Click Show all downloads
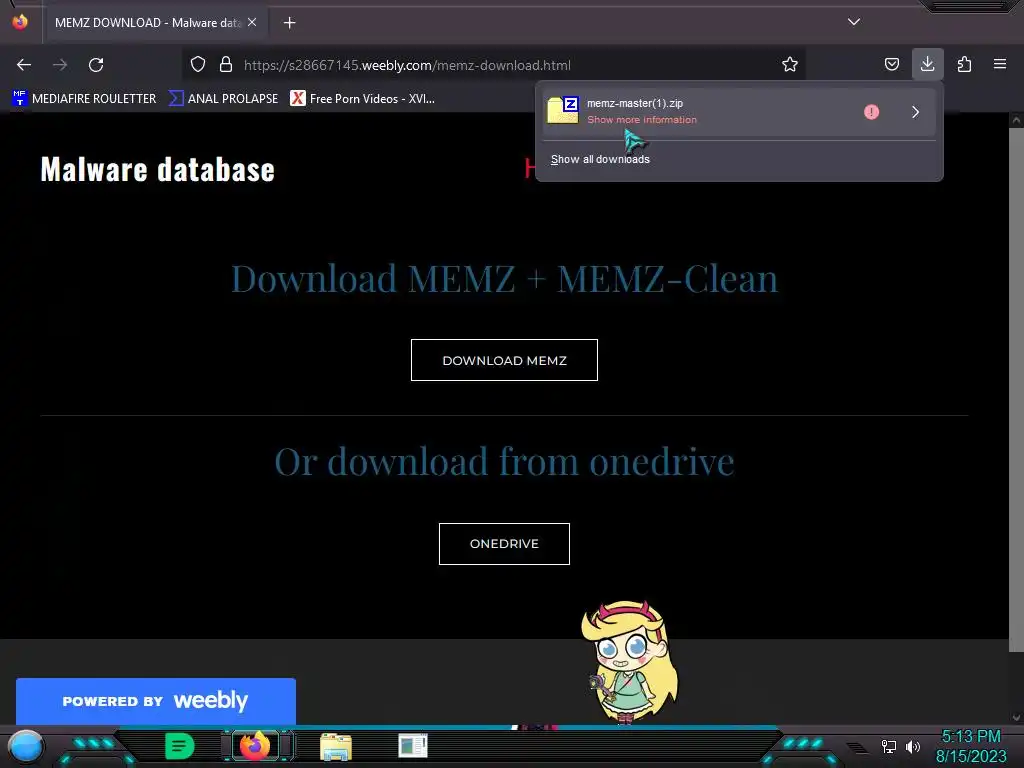This screenshot has height=768, width=1024. click(600, 159)
